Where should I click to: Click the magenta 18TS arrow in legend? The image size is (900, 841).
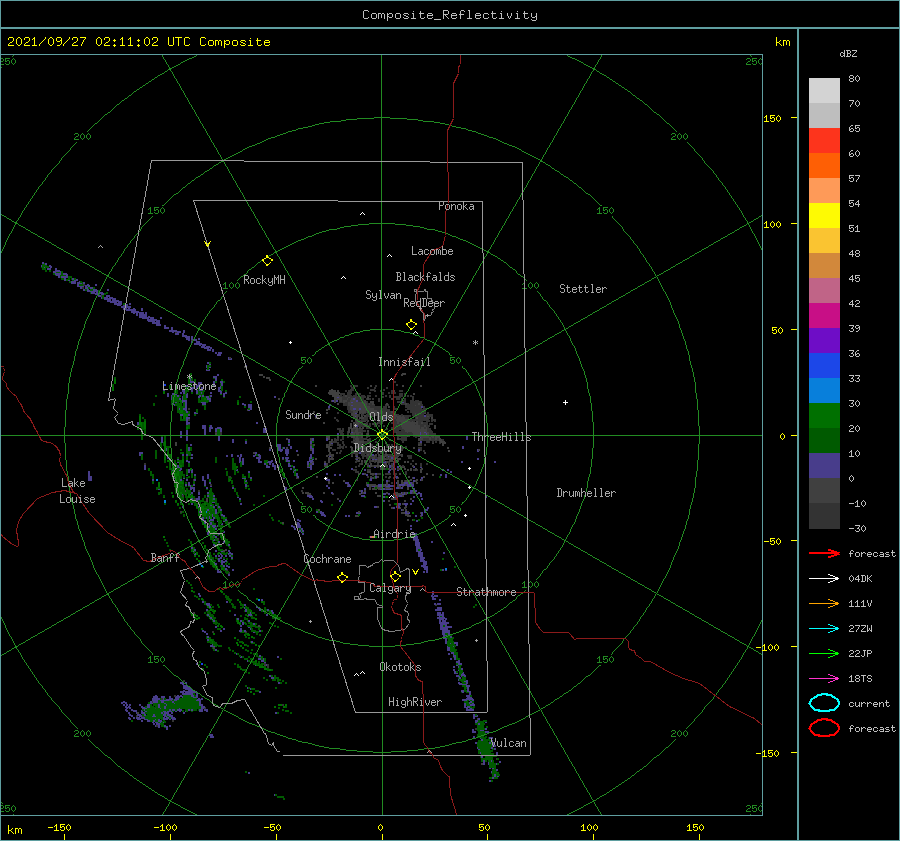[824, 679]
